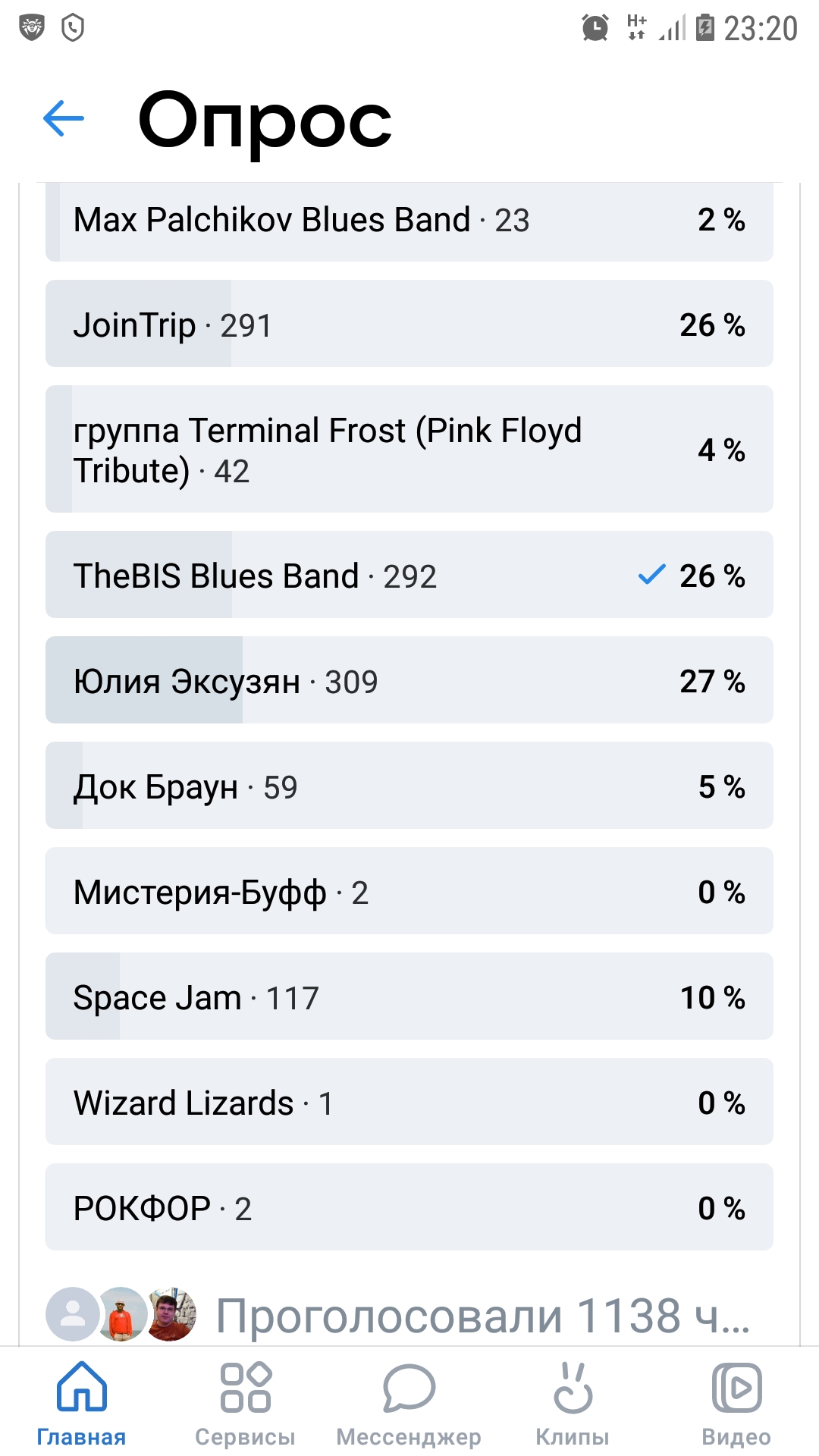Image resolution: width=819 pixels, height=1456 pixels.
Task: Select the Max Palchikov Blues Band option
Action: (409, 221)
